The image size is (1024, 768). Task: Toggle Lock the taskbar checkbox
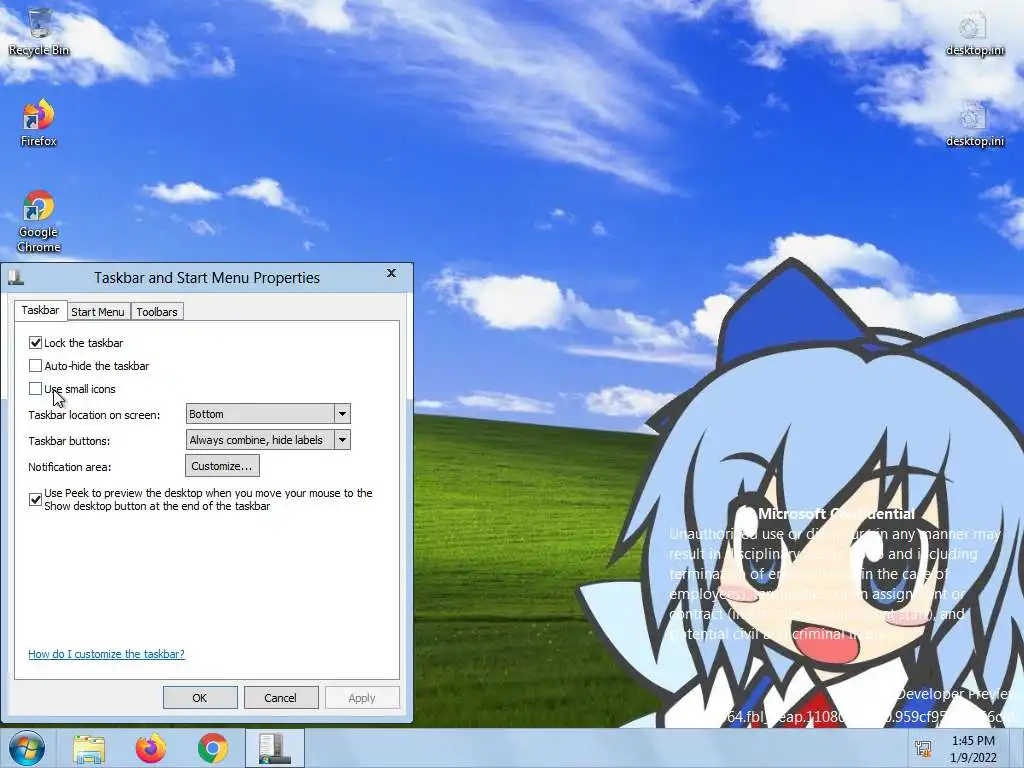(35, 342)
